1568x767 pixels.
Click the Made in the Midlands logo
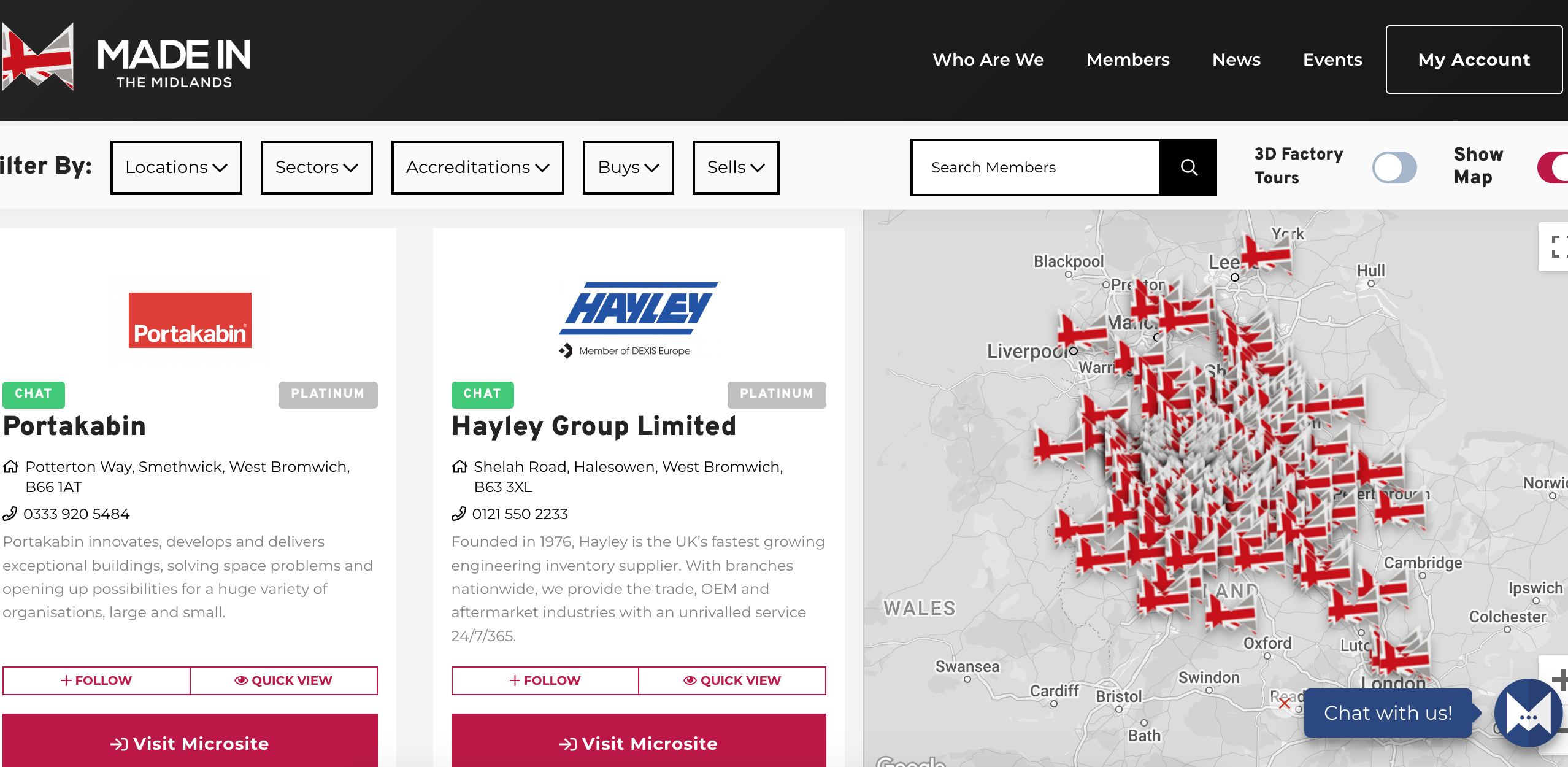(126, 58)
